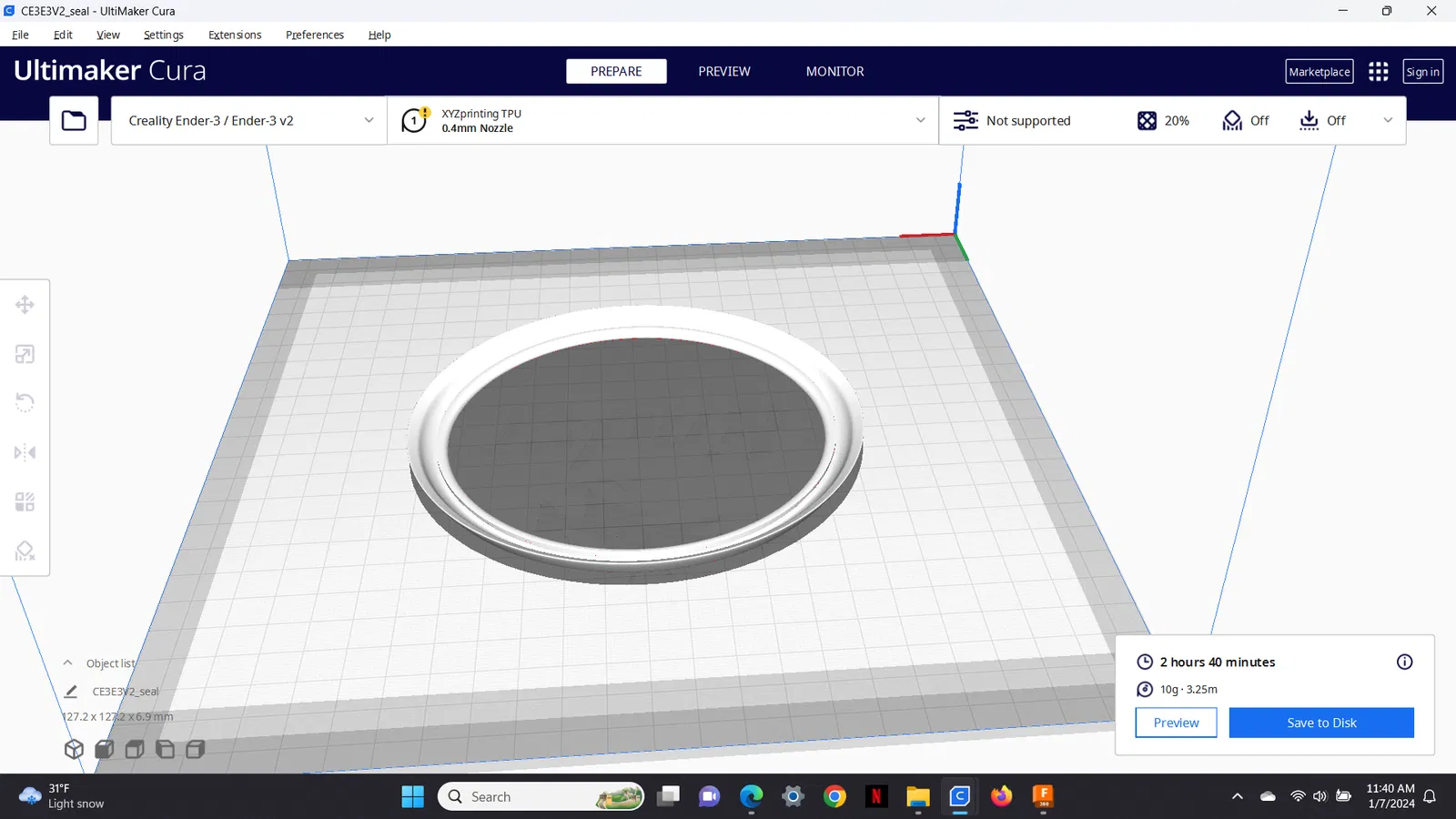Switch to front view cube icon

tap(105, 749)
